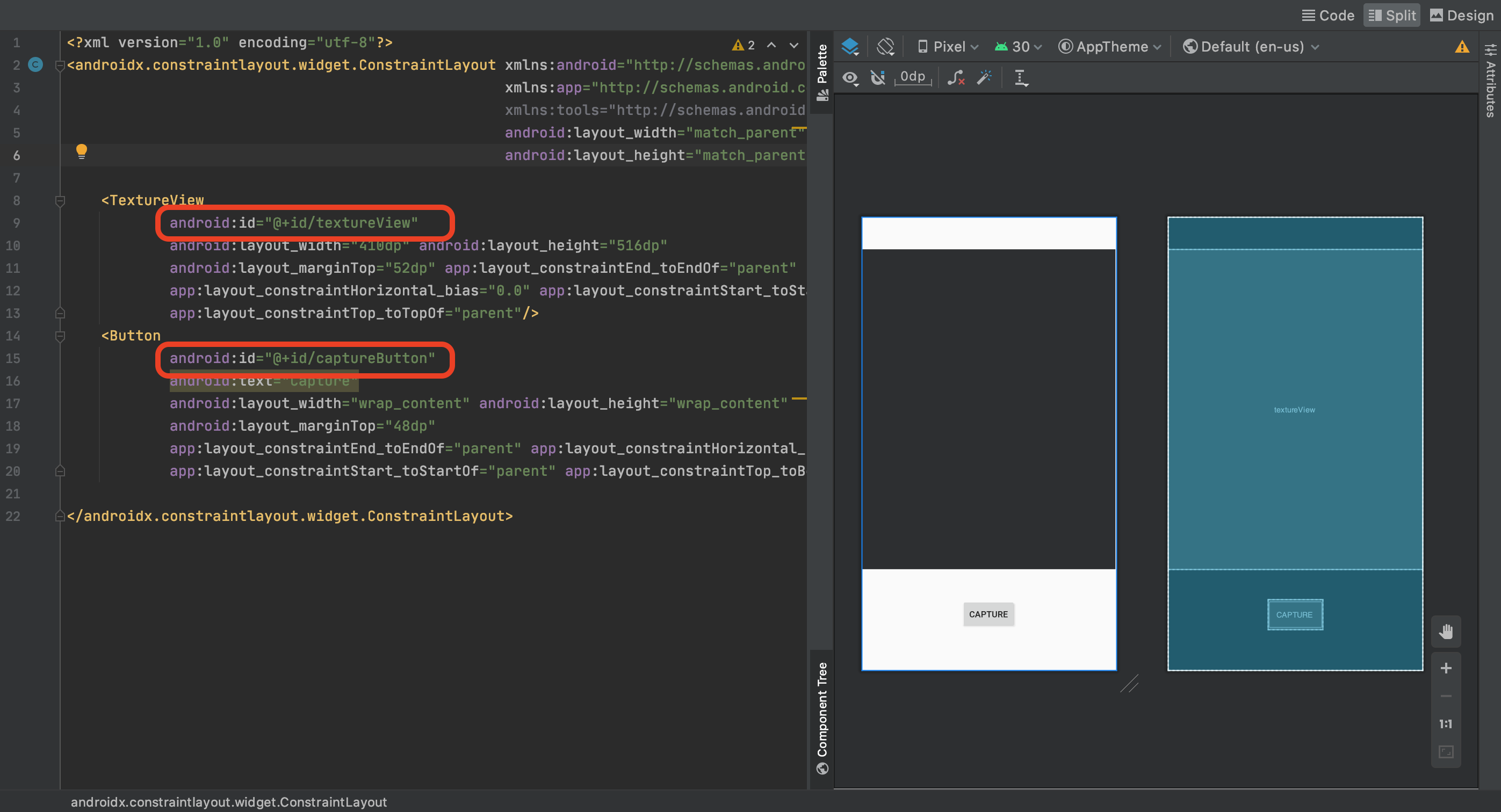Select the pan/hand tool in preview
This screenshot has height=812, width=1501.
[1447, 631]
